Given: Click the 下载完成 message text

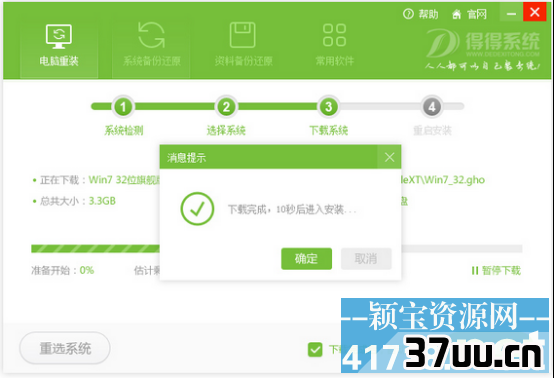Looking at the screenshot, I should tap(292, 210).
